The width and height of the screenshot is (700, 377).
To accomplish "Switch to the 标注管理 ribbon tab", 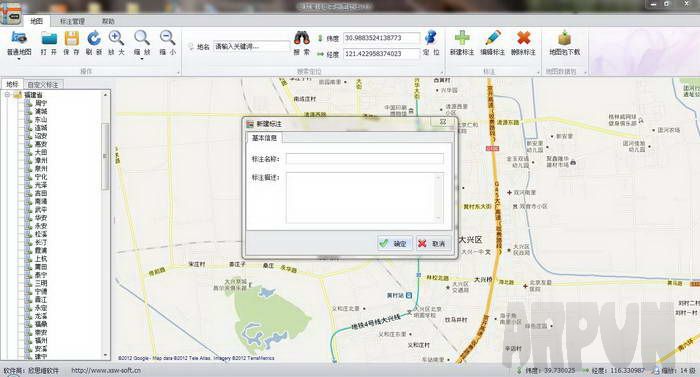I will click(72, 21).
